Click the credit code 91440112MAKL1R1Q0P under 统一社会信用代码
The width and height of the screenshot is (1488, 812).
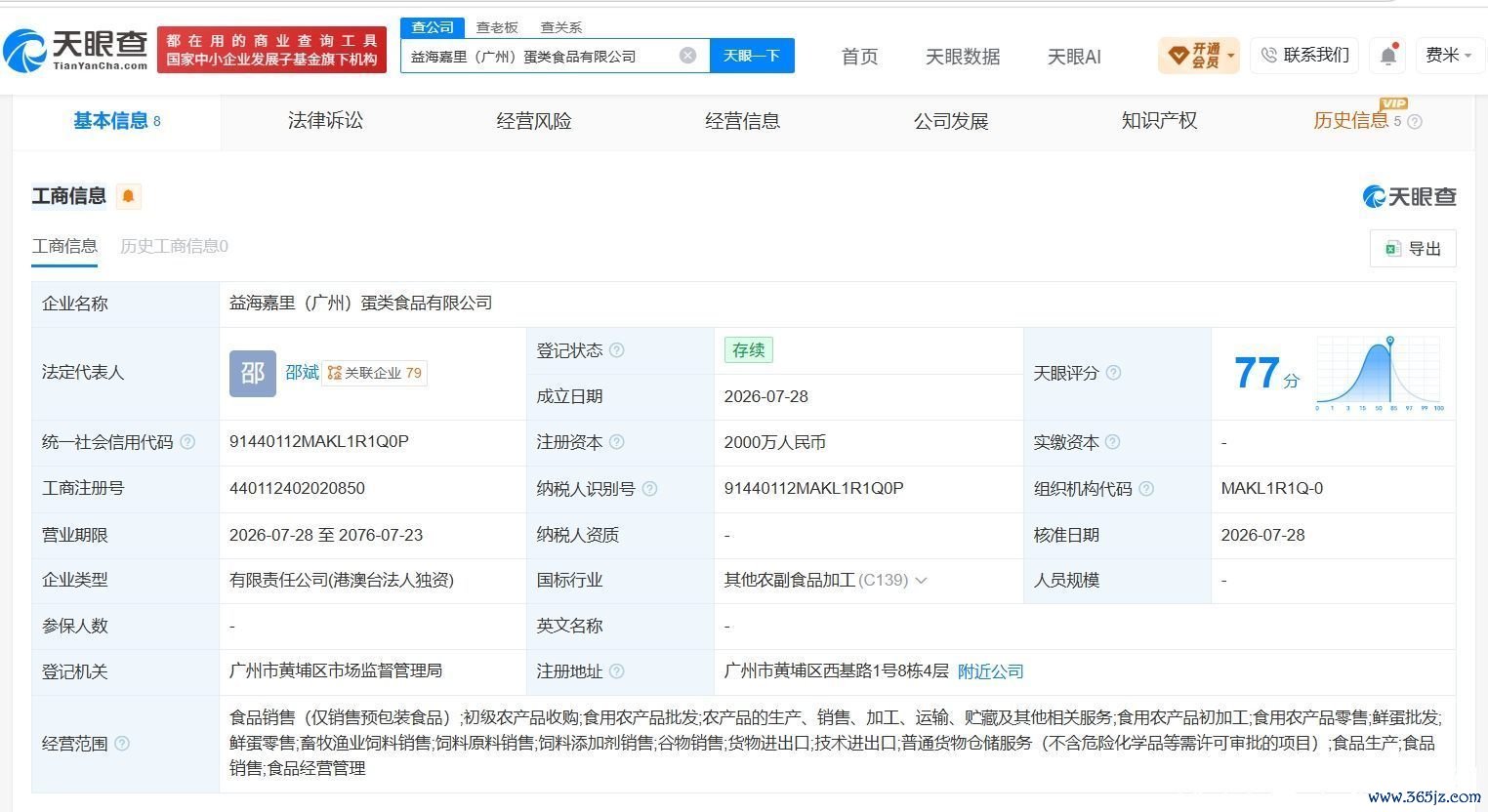point(318,442)
